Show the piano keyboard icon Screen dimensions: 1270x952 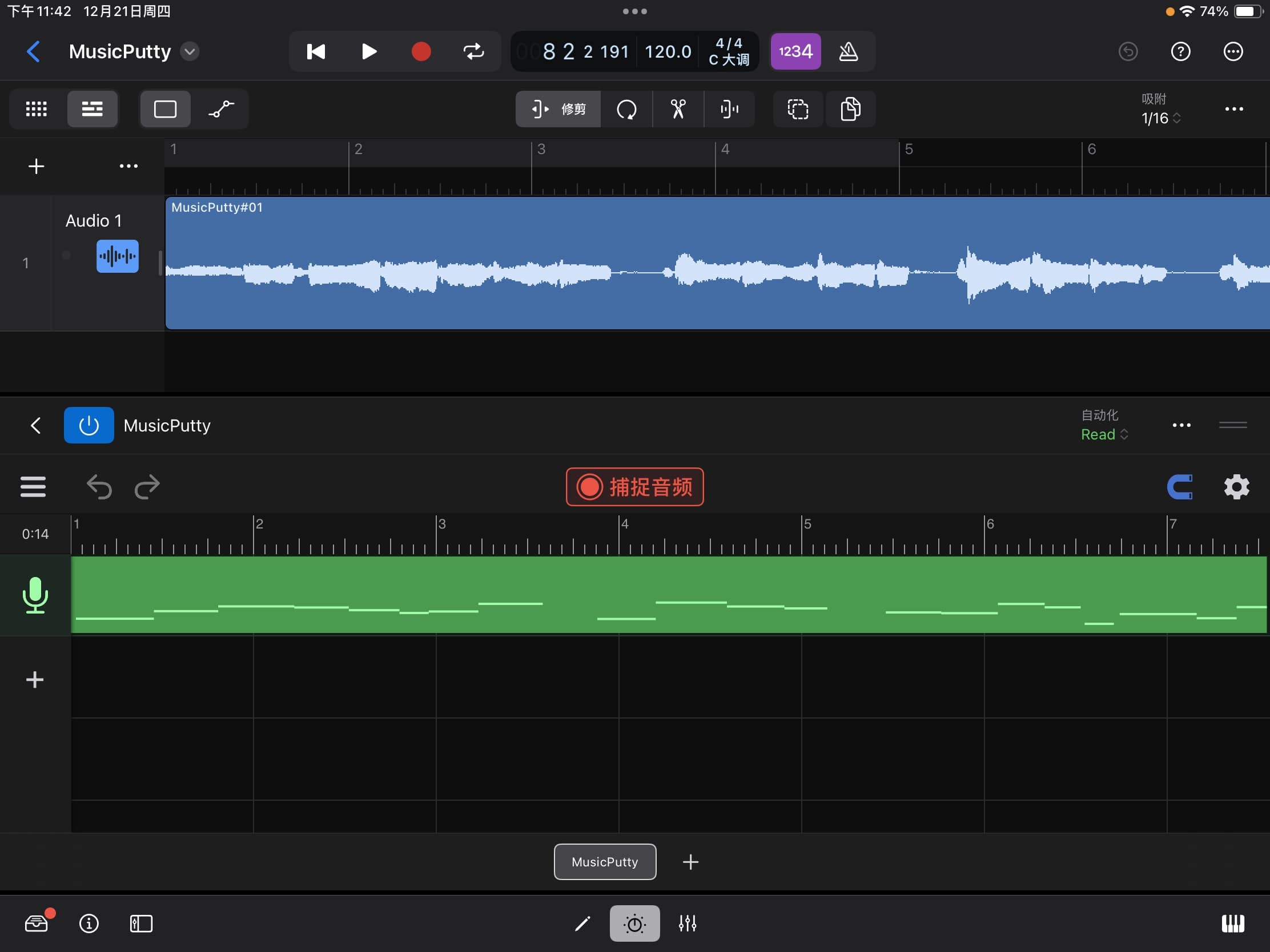(x=1232, y=923)
